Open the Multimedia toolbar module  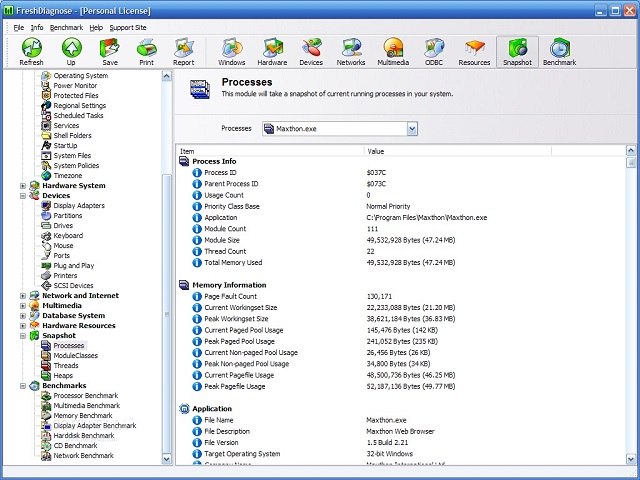[x=394, y=51]
